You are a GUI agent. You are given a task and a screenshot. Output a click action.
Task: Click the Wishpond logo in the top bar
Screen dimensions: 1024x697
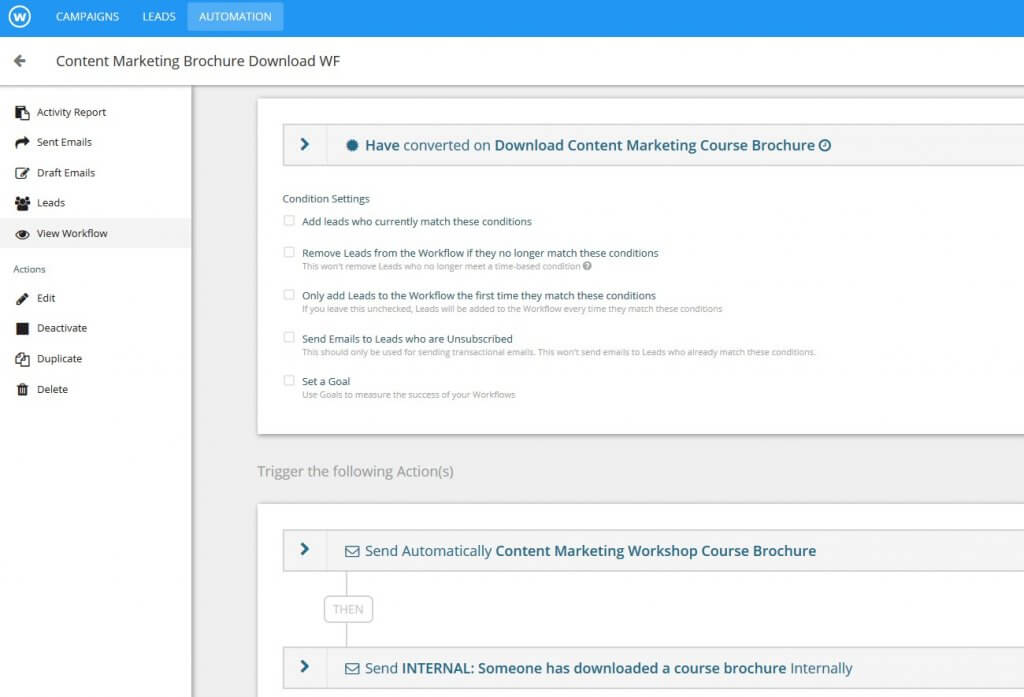pyautogui.click(x=20, y=16)
